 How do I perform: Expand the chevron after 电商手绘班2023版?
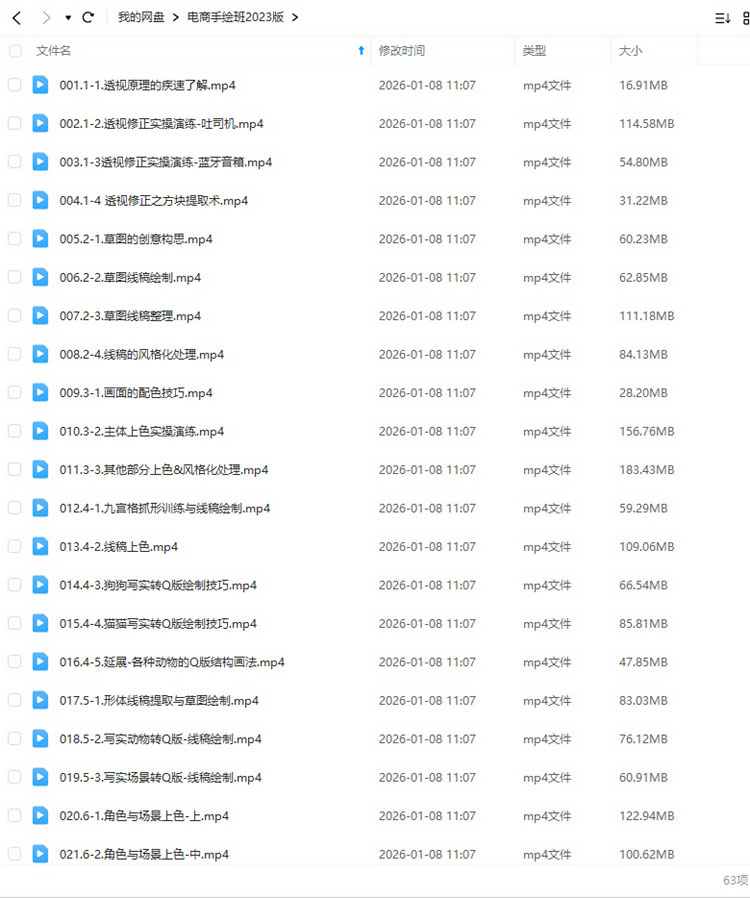click(x=295, y=18)
